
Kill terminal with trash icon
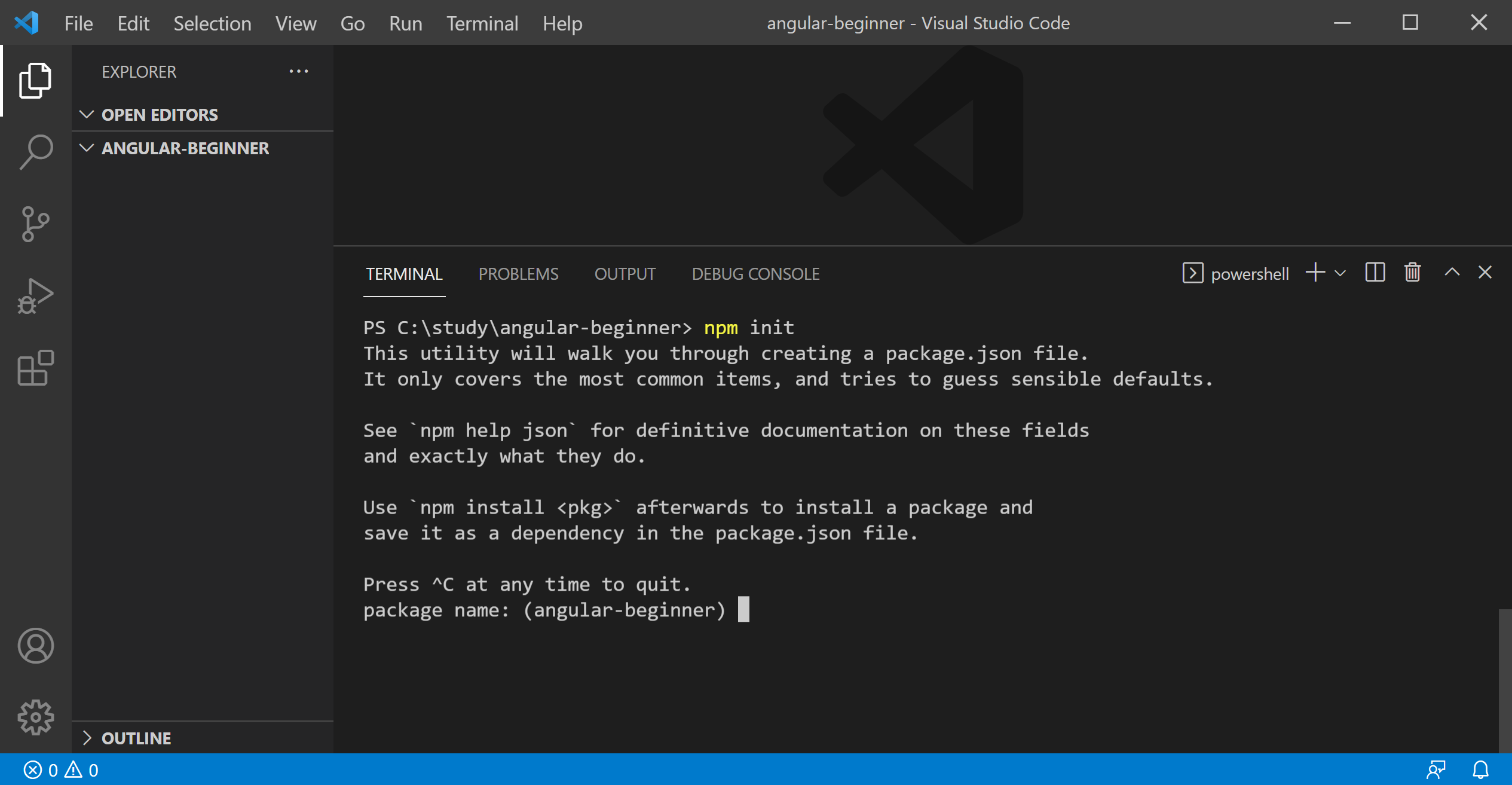coord(1412,273)
